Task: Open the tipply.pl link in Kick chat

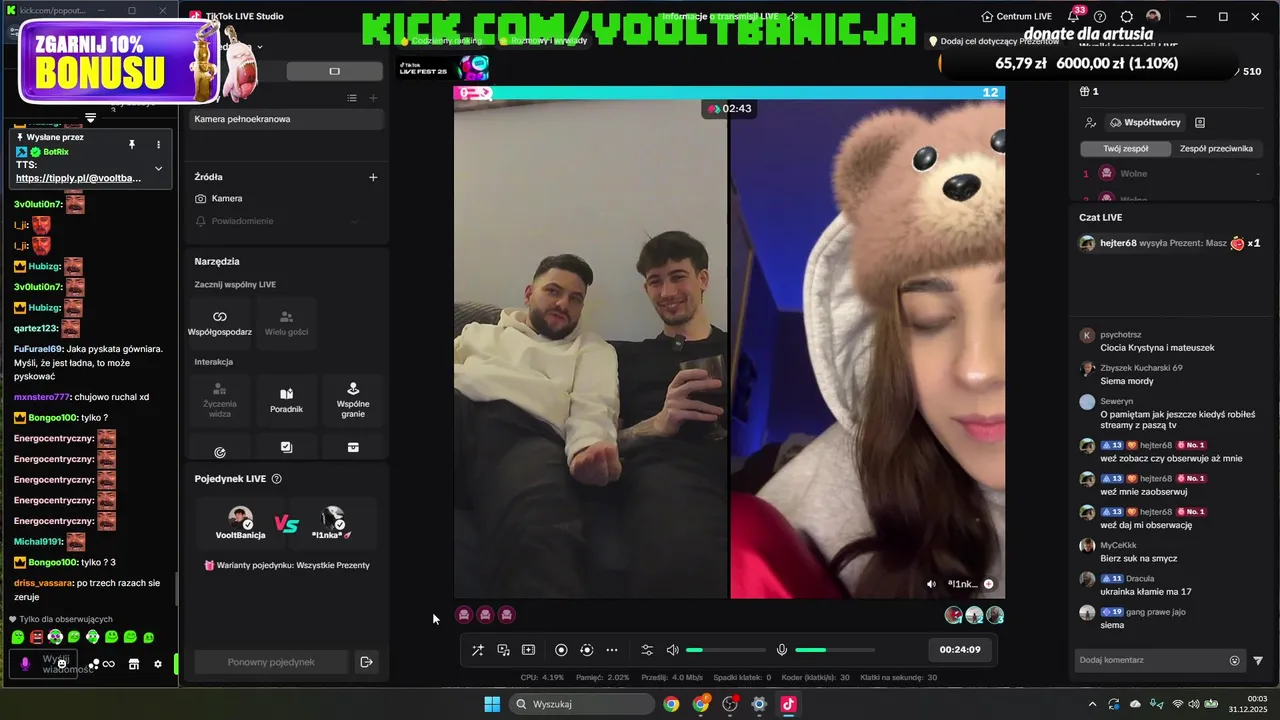Action: pyautogui.click(x=78, y=178)
